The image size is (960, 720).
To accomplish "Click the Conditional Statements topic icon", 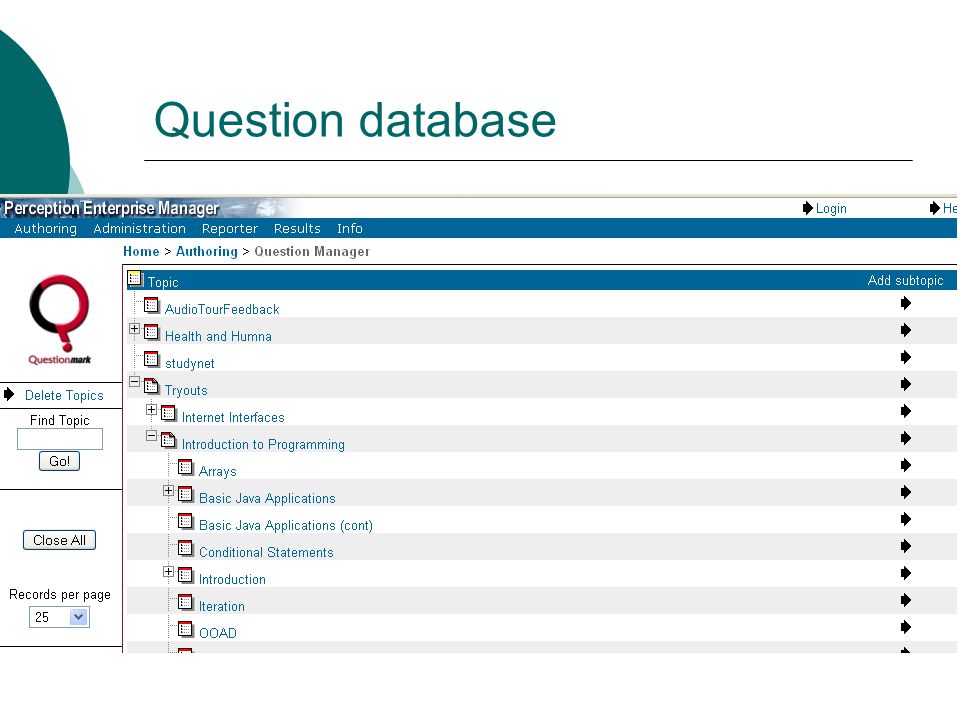I will coord(186,548).
